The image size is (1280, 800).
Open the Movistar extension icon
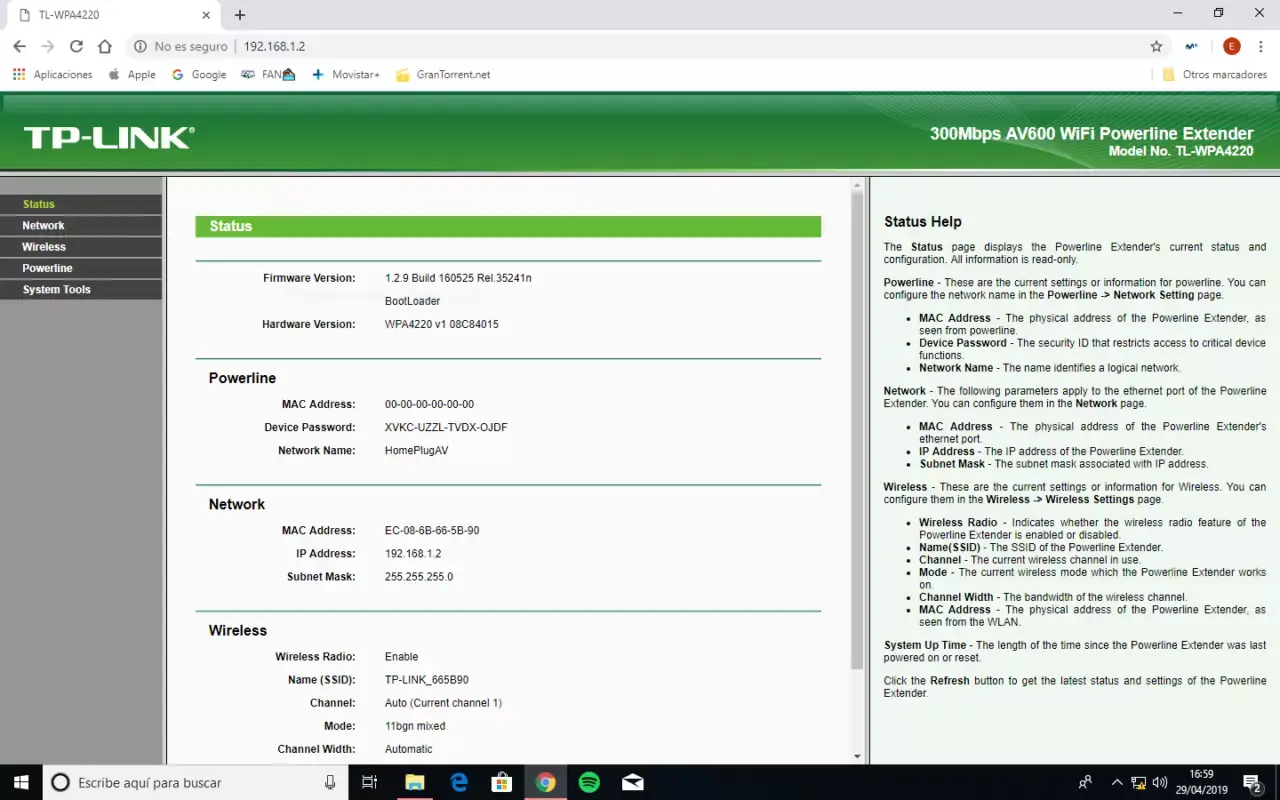pos(1191,46)
